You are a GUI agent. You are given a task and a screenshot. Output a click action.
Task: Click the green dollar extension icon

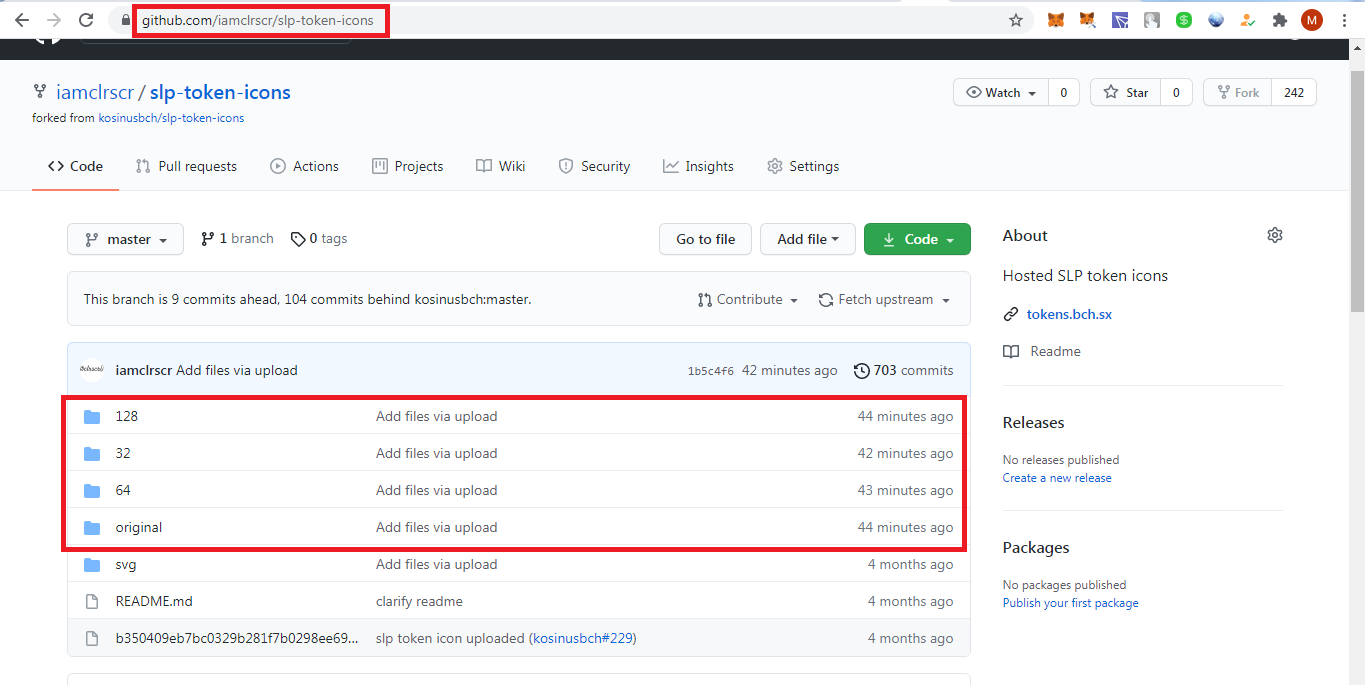1184,20
